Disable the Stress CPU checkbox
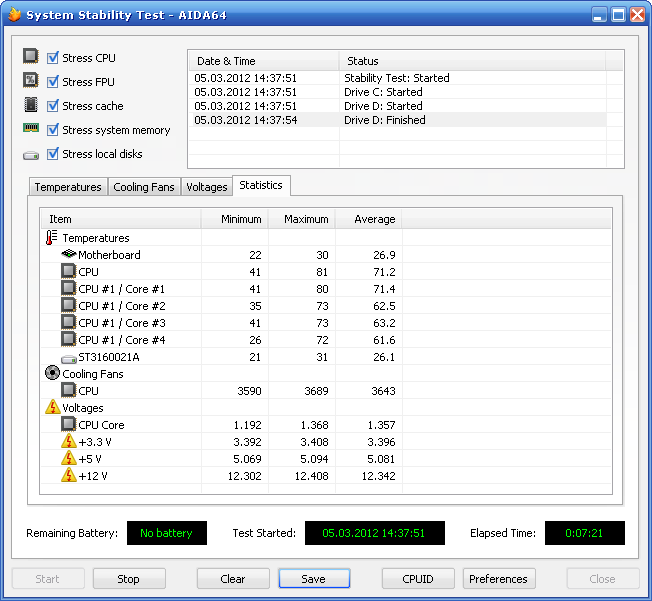 pyautogui.click(x=53, y=58)
